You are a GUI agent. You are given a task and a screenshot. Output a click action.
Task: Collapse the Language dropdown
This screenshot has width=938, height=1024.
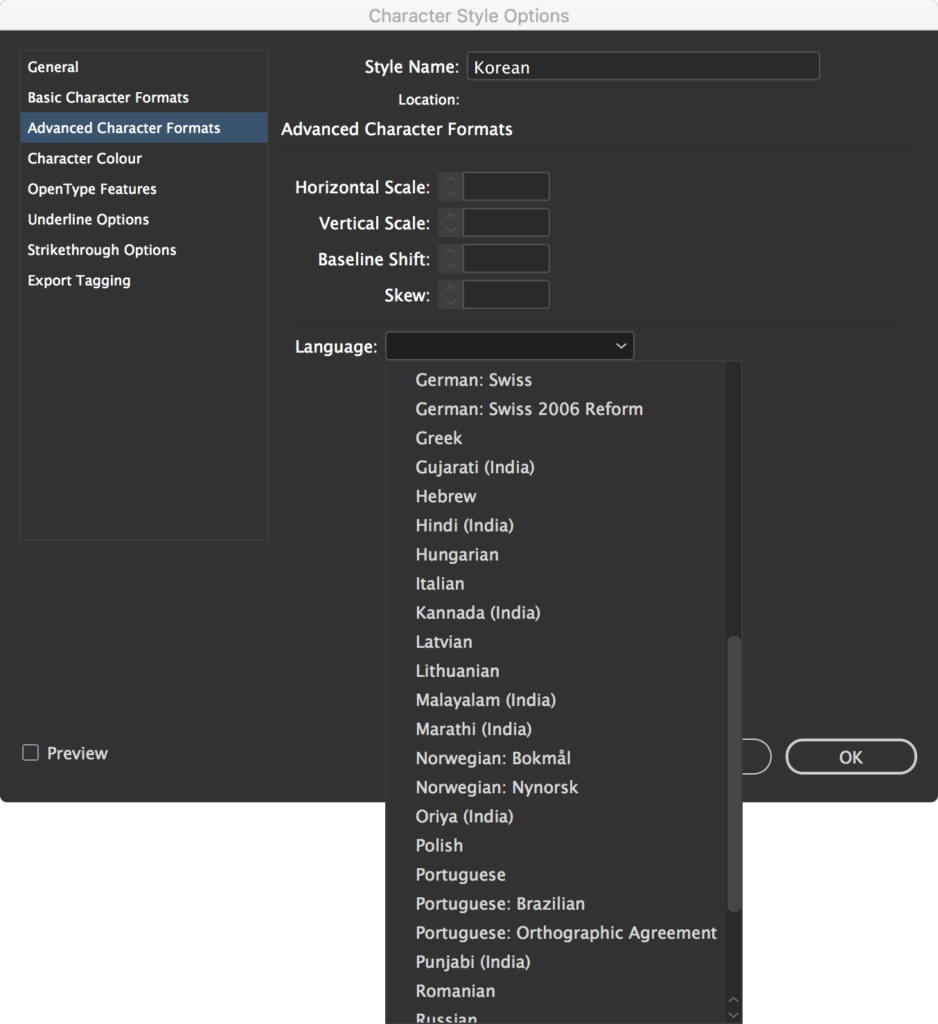coord(509,346)
